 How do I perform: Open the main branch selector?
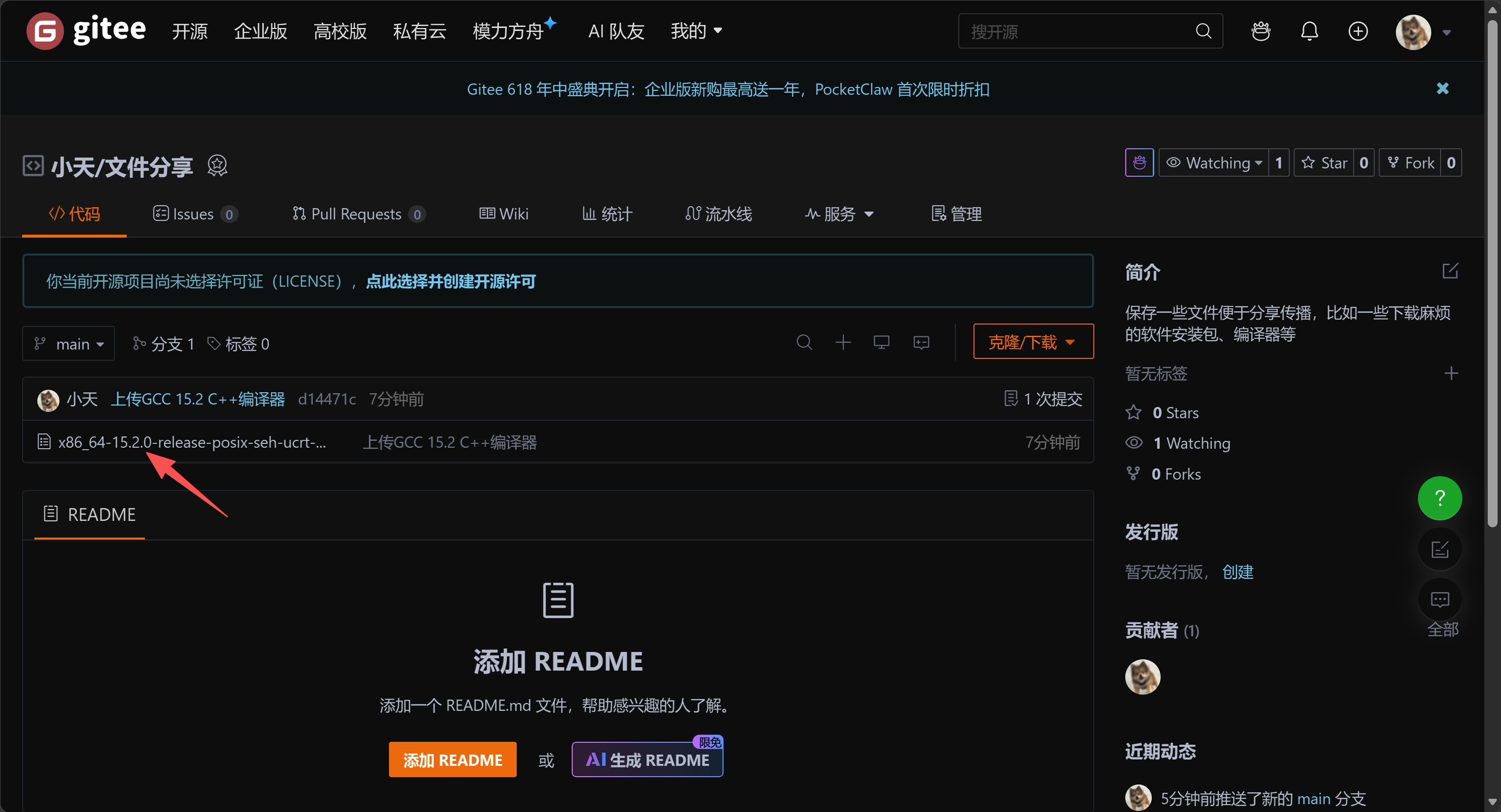[x=69, y=344]
